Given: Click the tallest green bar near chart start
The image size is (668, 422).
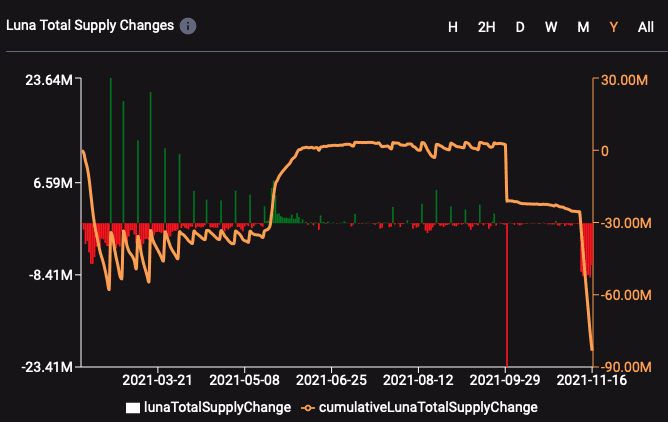Looking at the screenshot, I should (x=110, y=150).
